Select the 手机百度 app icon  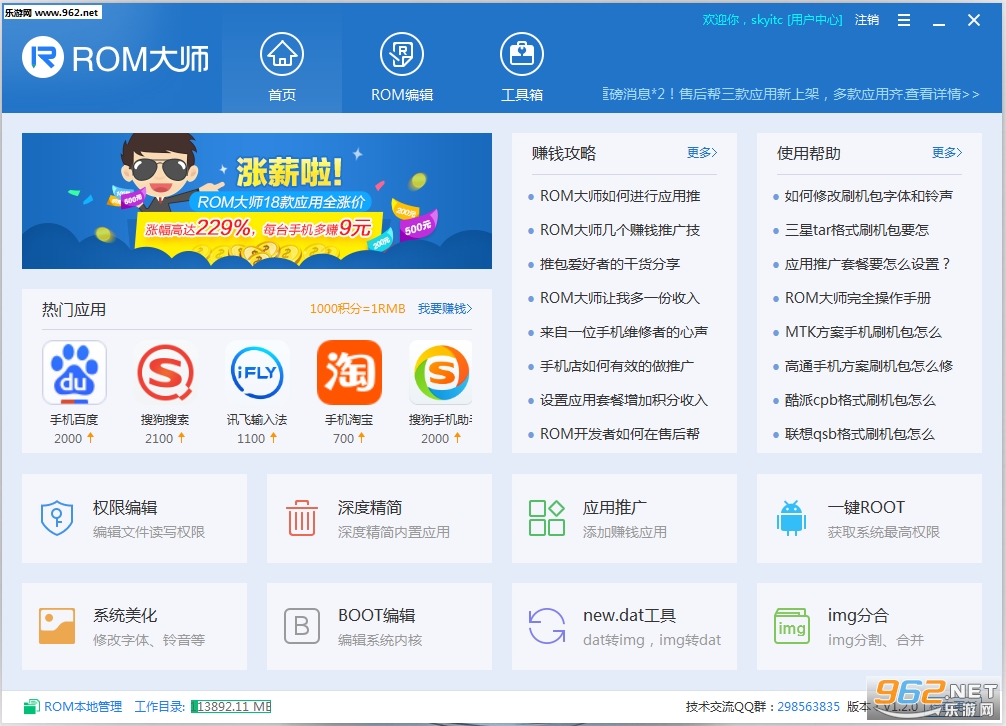74,373
